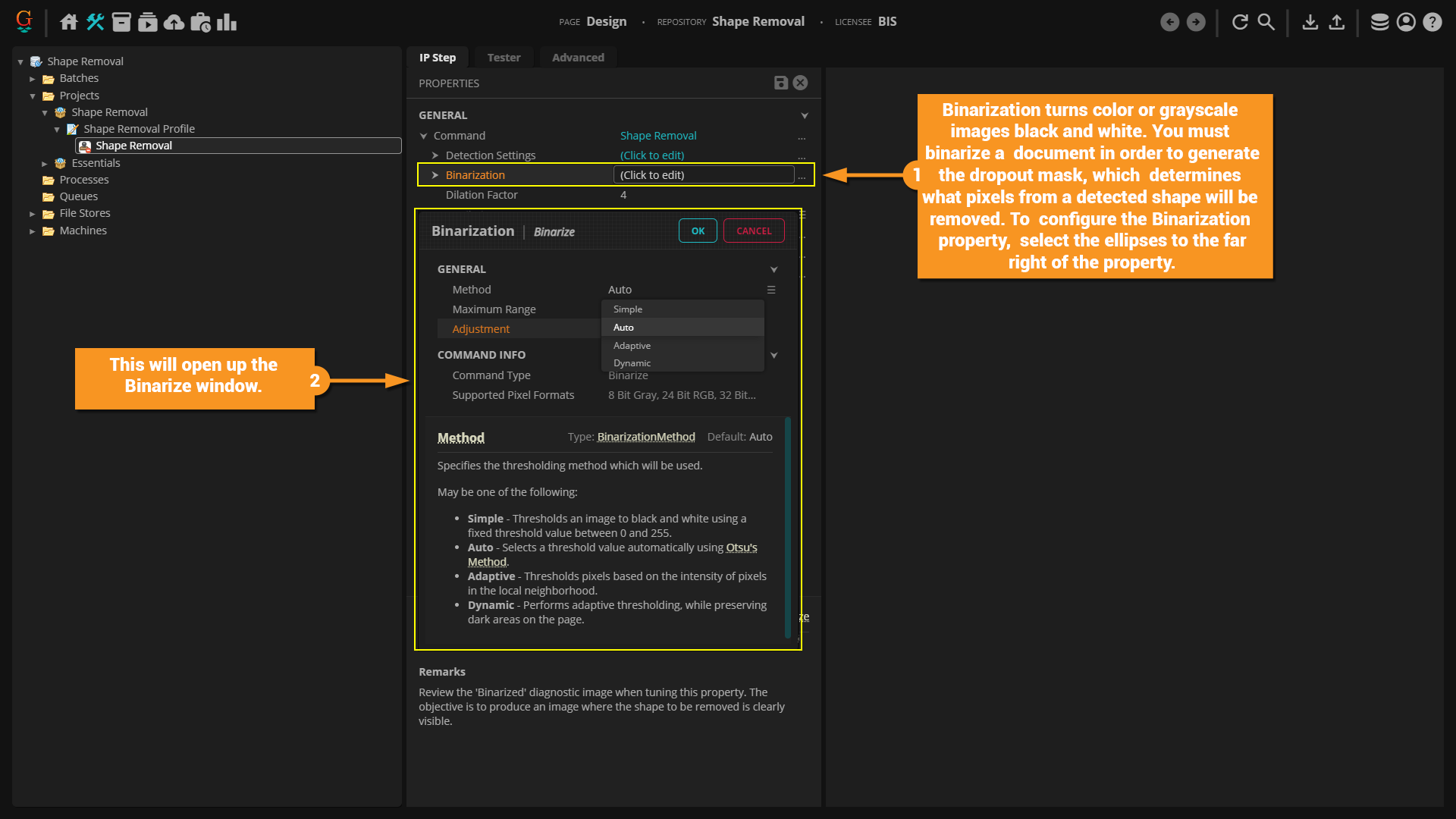Open the user account profile icon
Viewport: 1456px width, 819px height.
[1406, 22]
